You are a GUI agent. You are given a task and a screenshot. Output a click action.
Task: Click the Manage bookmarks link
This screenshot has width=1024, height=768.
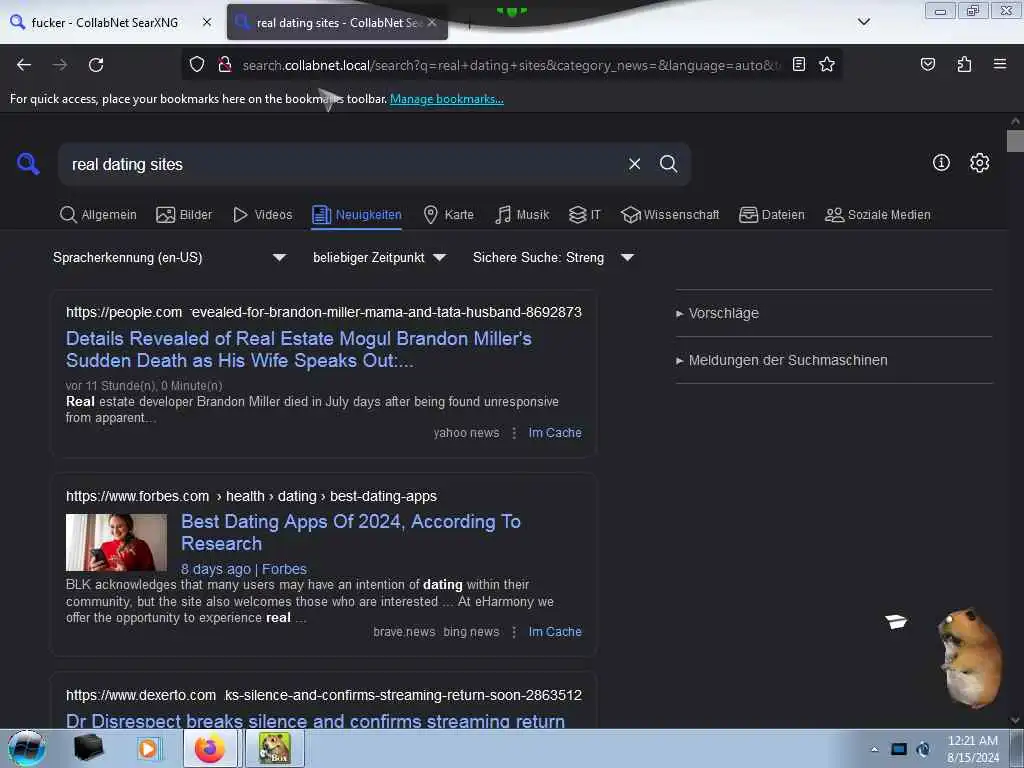tap(447, 99)
